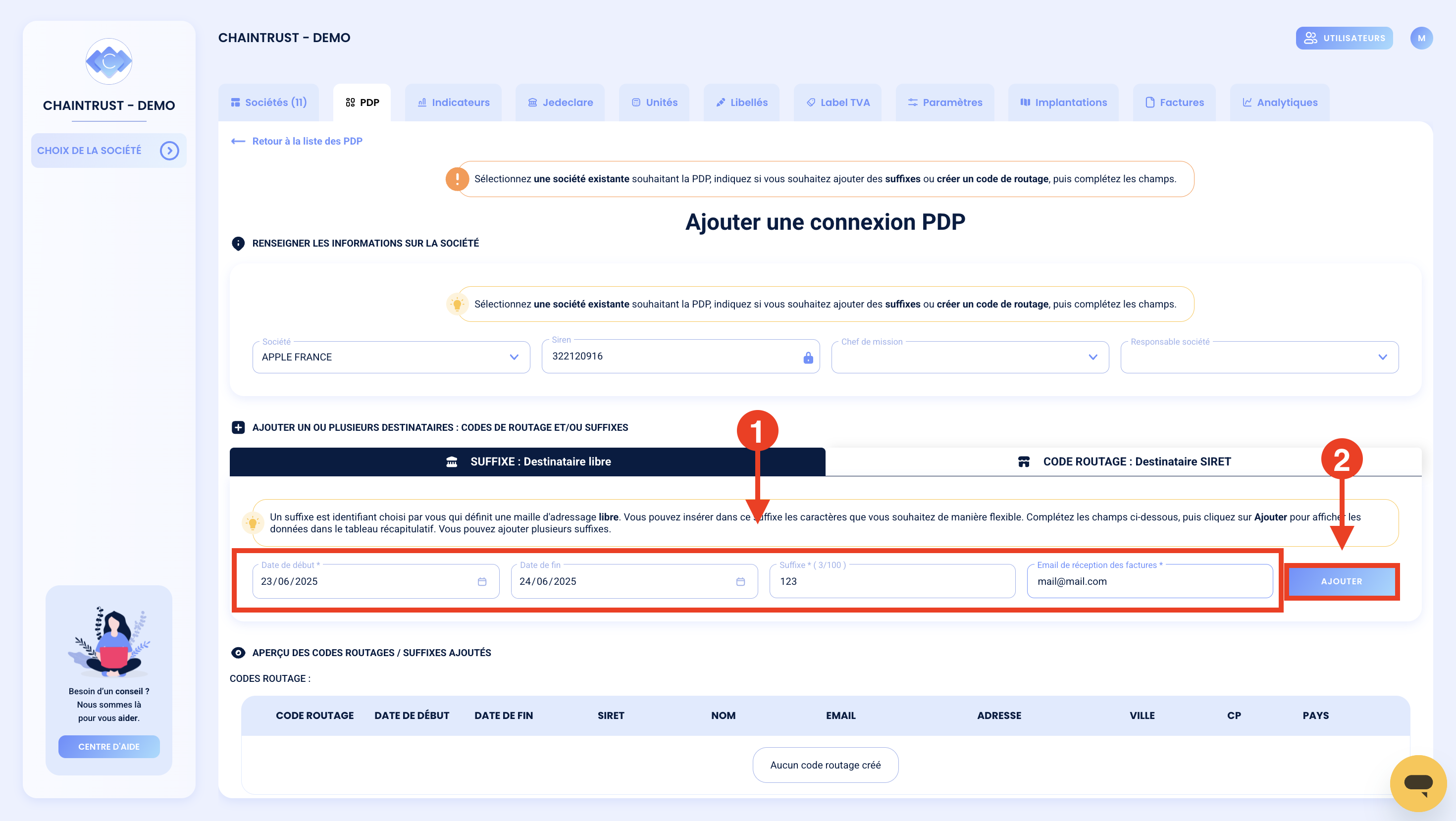Click the plus icon beside Ajouter un ou plusieurs destinataires
Screen dimensions: 1456x821
click(238, 428)
